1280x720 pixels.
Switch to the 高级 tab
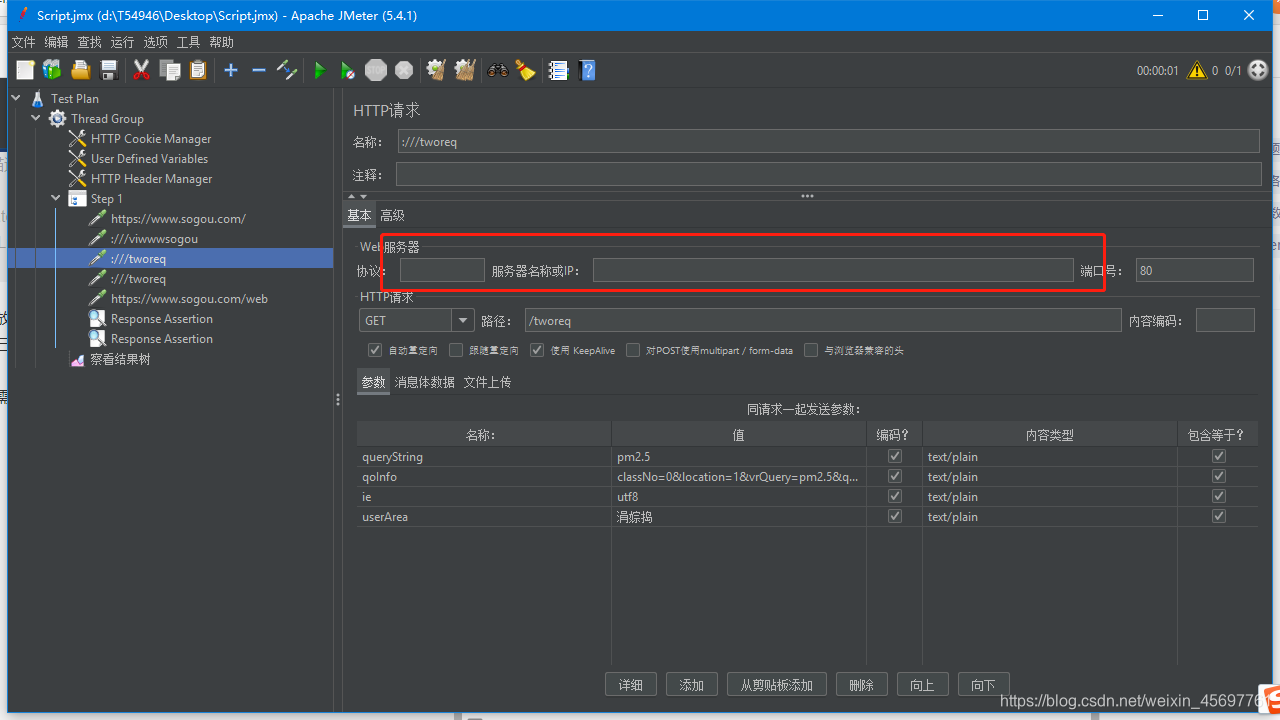(x=392, y=215)
